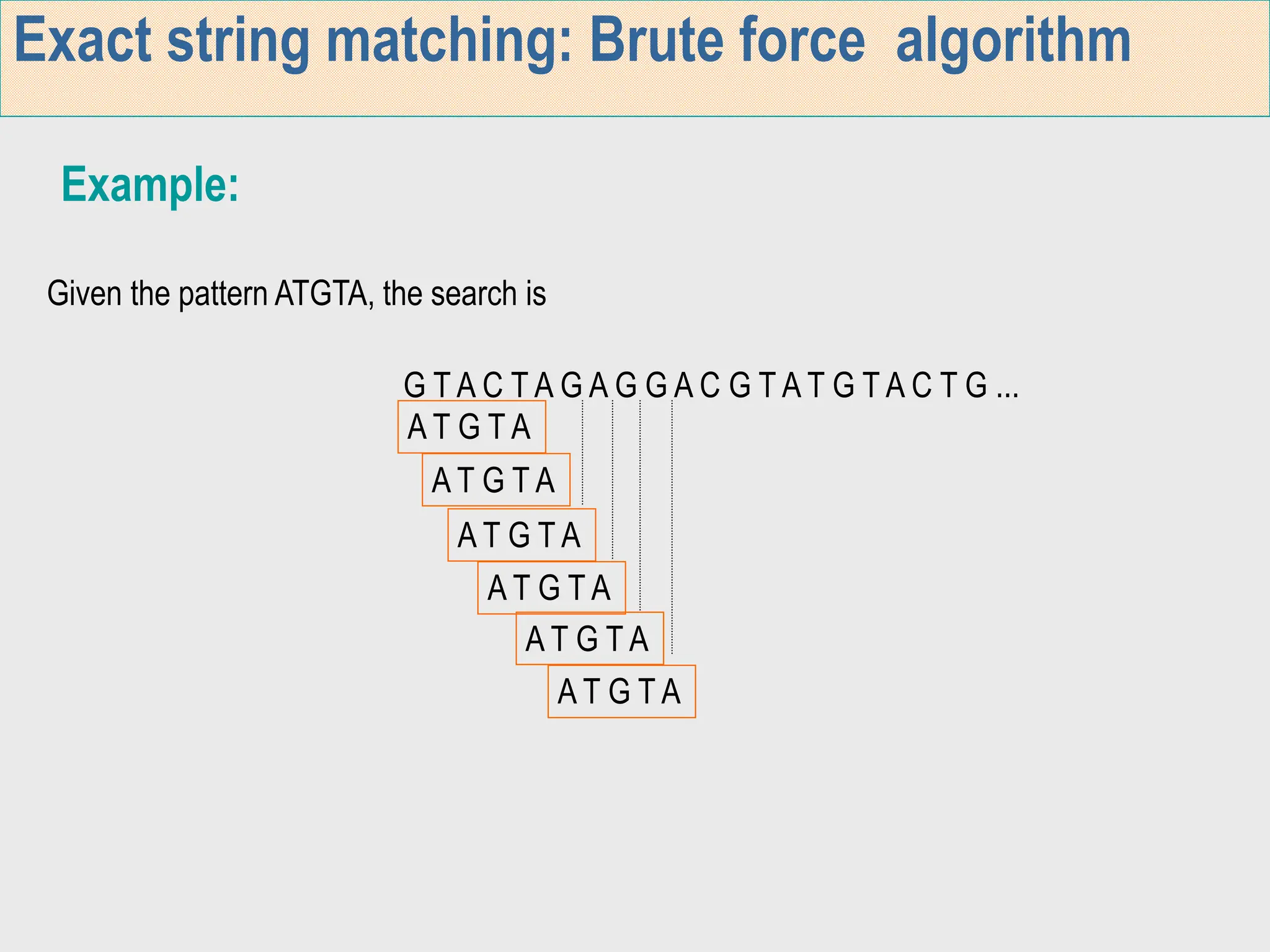Click the third ATGTA box from the top

522,535
